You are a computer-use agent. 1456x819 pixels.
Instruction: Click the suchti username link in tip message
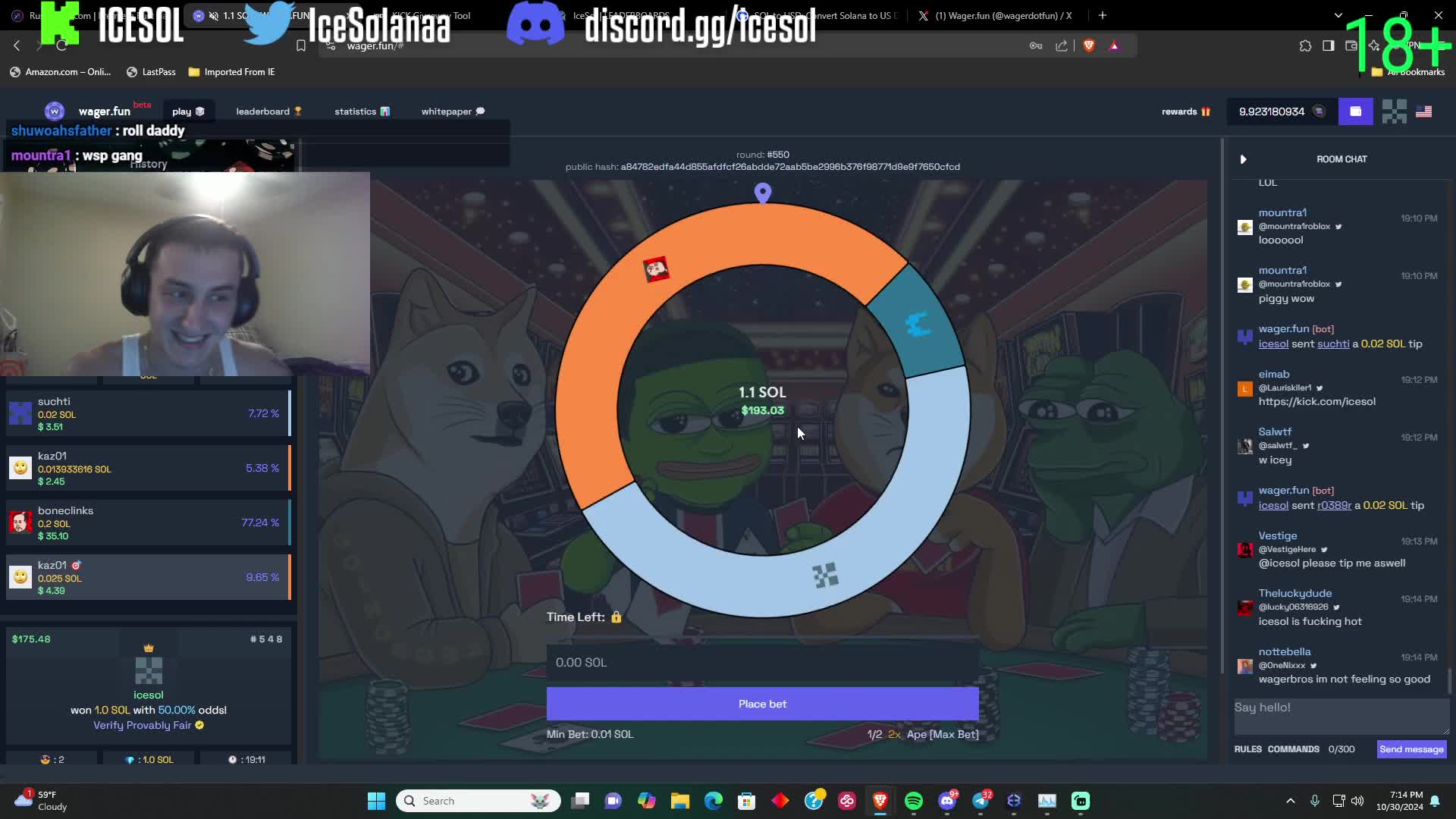pyautogui.click(x=1332, y=344)
